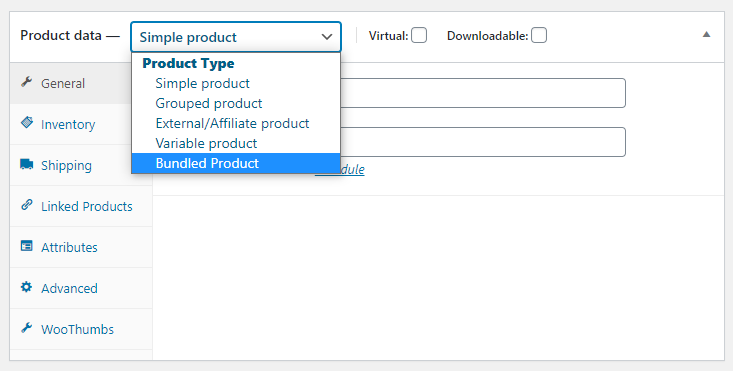Image resolution: width=733 pixels, height=371 pixels.
Task: Click the wrench icon beside General
Action: (27, 82)
